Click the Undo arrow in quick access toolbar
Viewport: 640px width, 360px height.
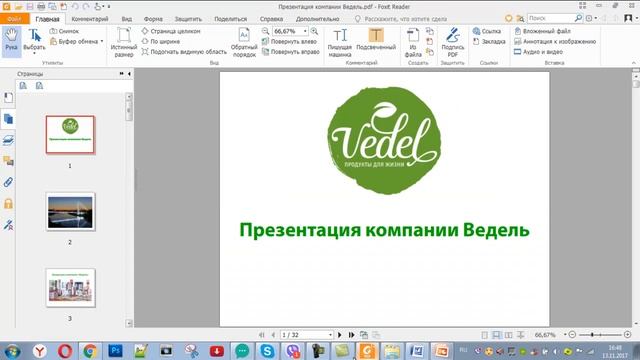tap(75, 7)
